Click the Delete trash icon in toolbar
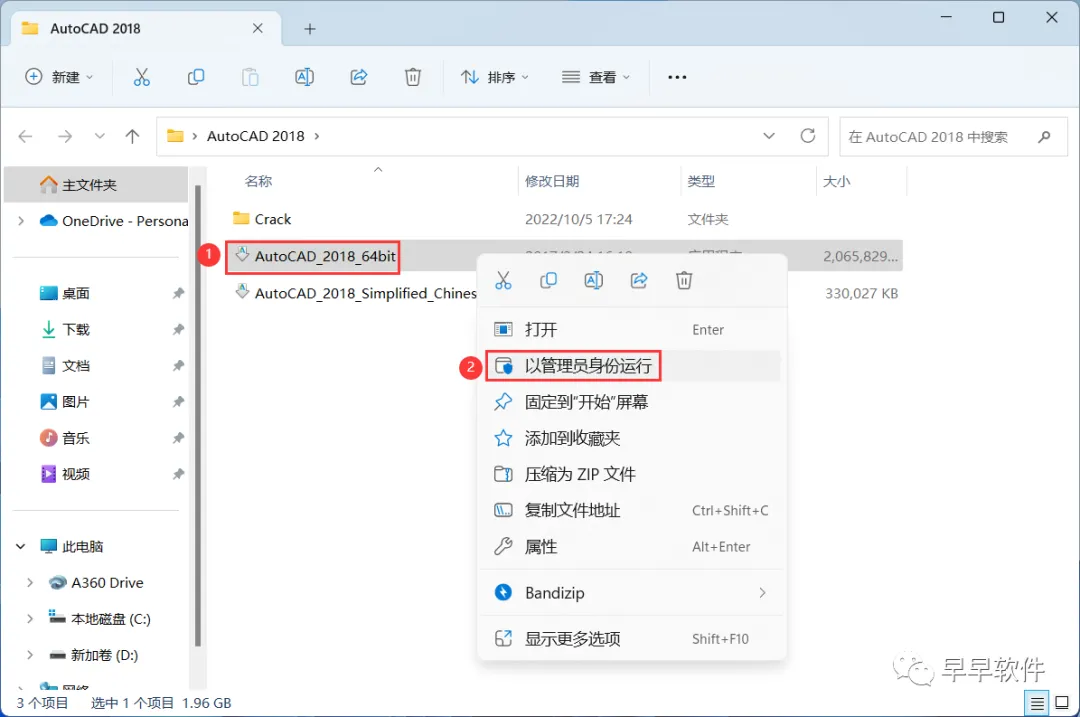Screen dimensions: 1080x717 413,77
